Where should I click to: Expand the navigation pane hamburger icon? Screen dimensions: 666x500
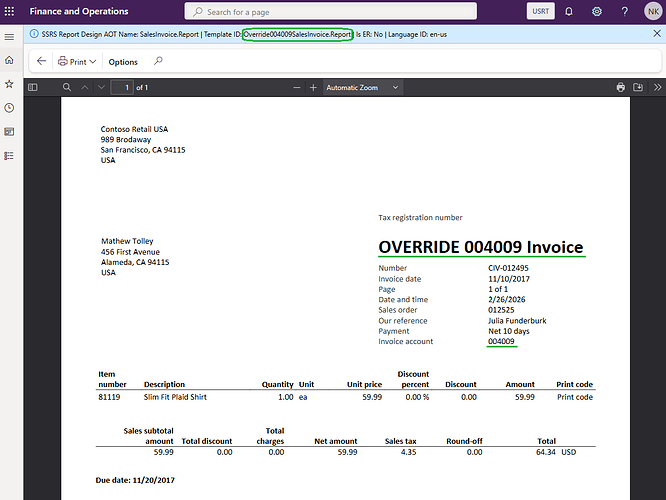(9, 37)
